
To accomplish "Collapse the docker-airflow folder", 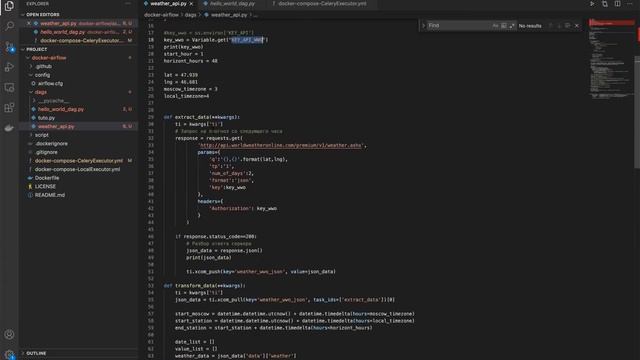I will coord(28,58).
